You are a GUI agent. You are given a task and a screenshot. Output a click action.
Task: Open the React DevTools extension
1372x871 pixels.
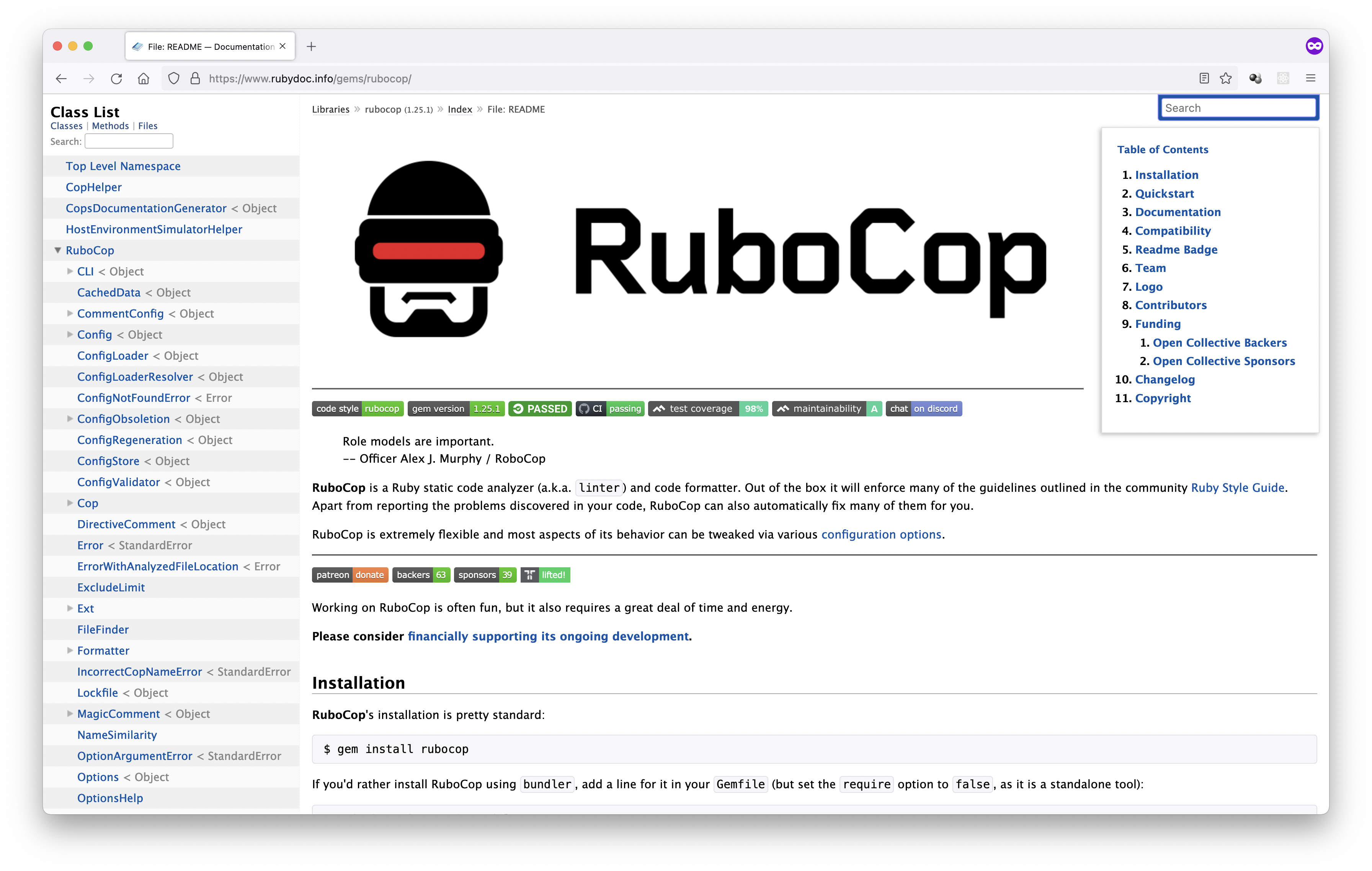1283,79
